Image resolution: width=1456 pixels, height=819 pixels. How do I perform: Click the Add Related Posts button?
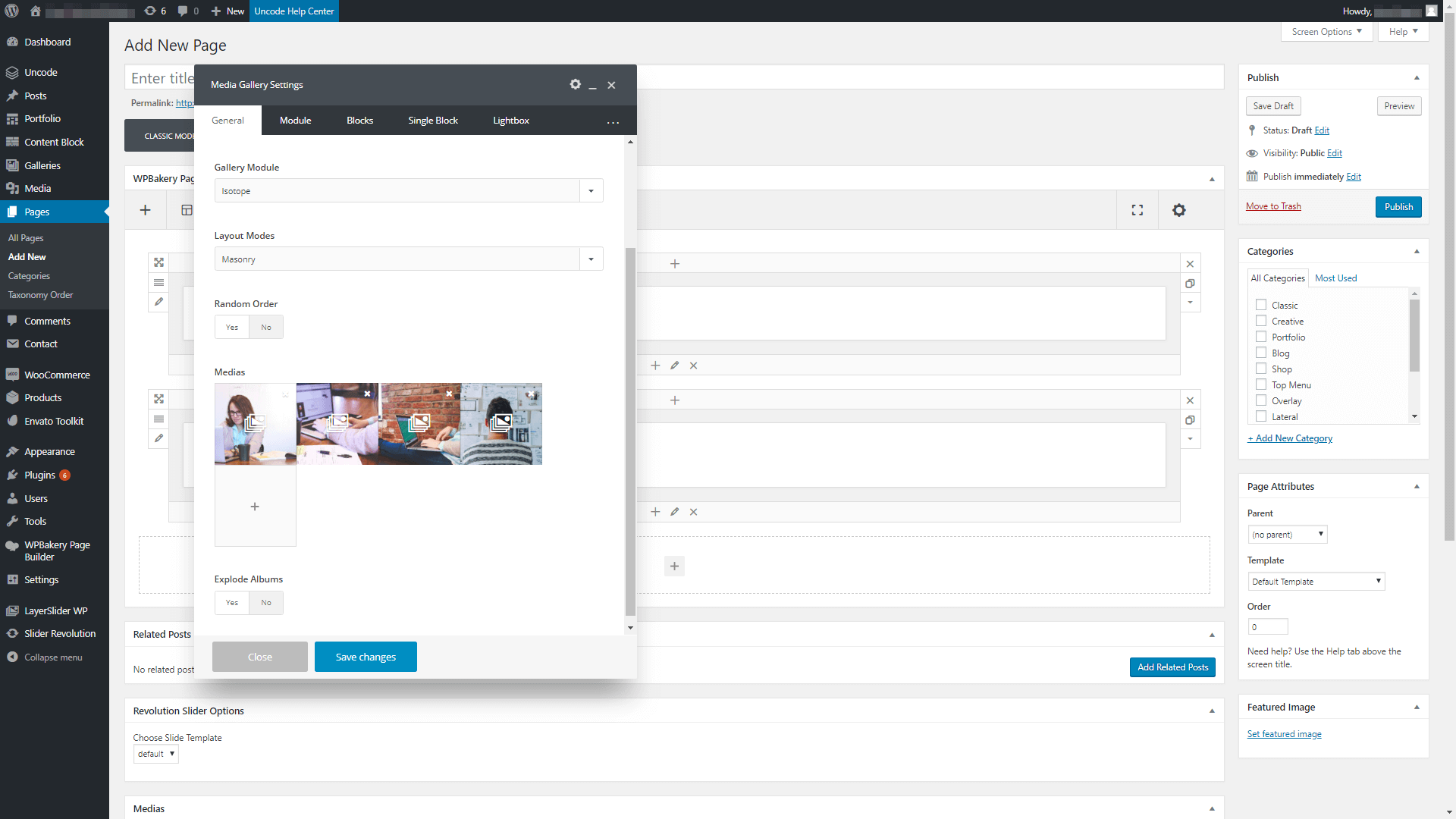(1172, 667)
